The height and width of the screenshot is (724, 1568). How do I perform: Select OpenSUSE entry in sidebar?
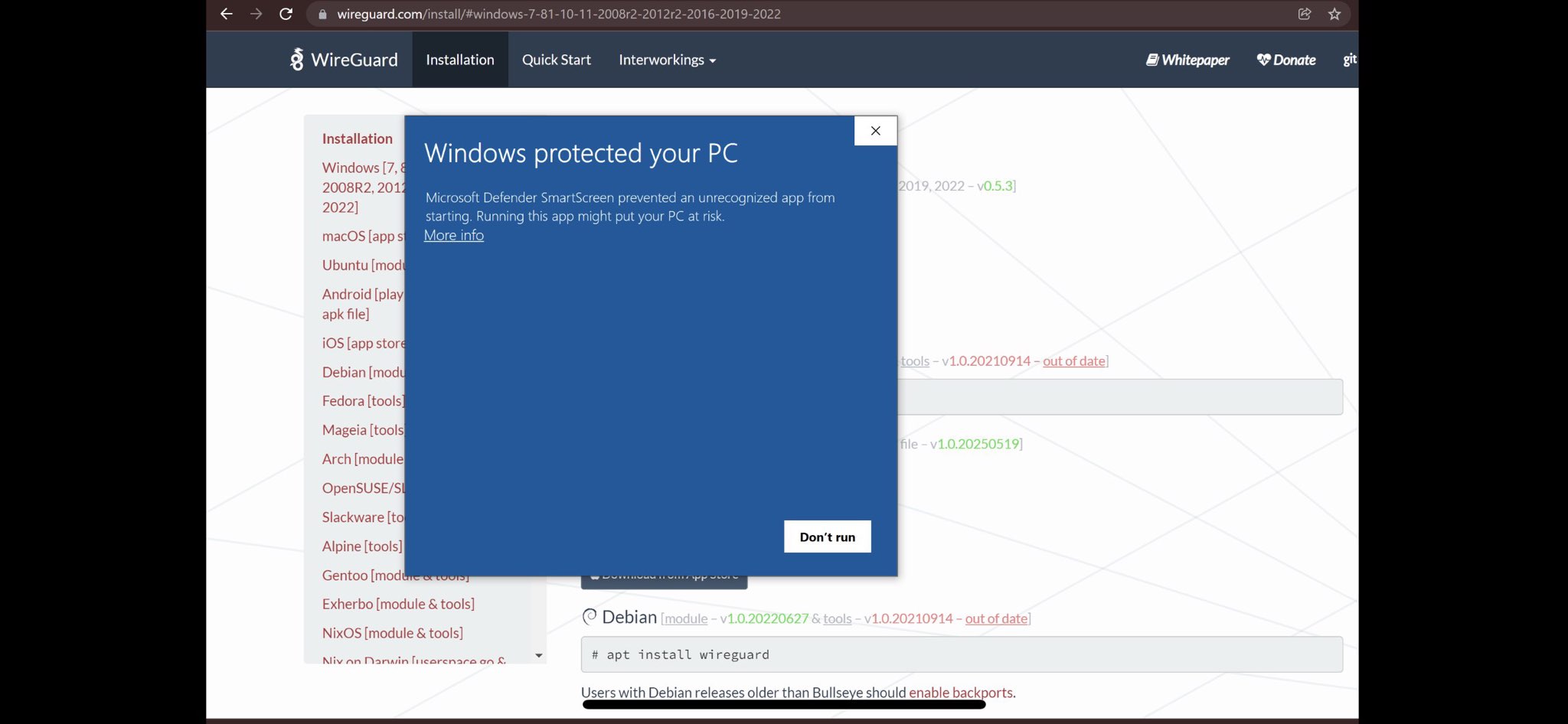click(364, 488)
